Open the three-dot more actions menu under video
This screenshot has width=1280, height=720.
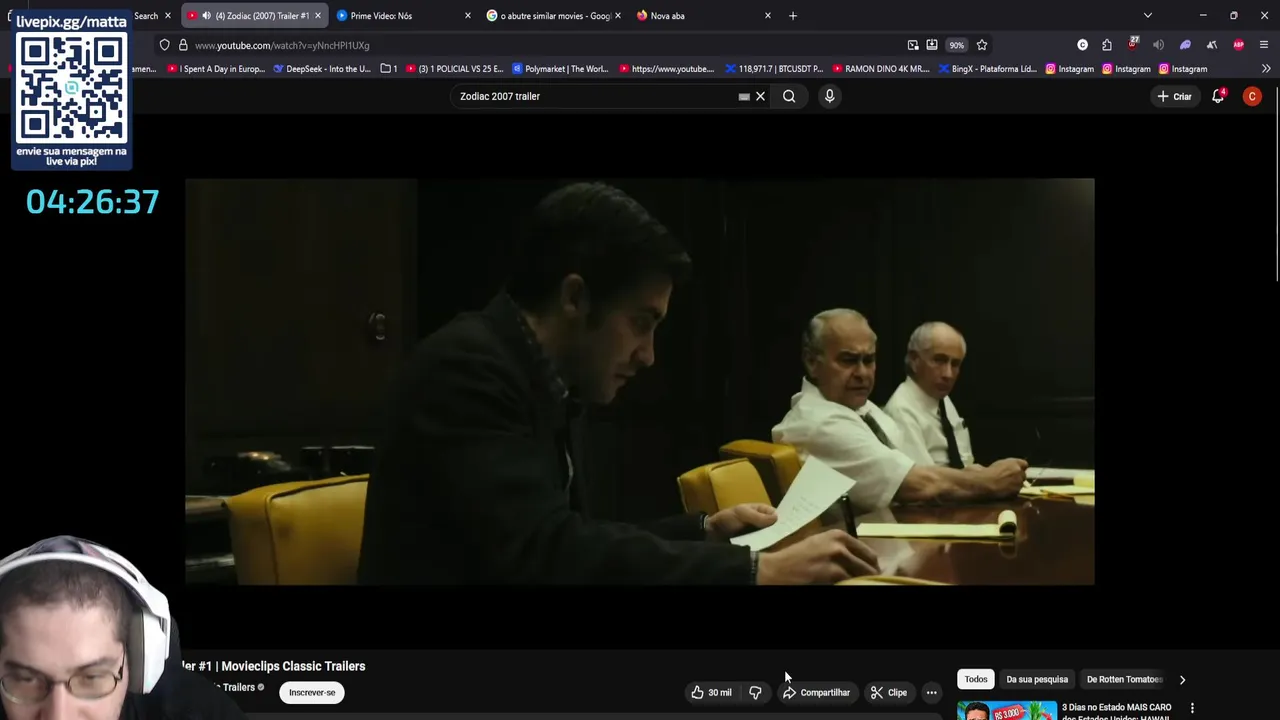pyautogui.click(x=931, y=692)
